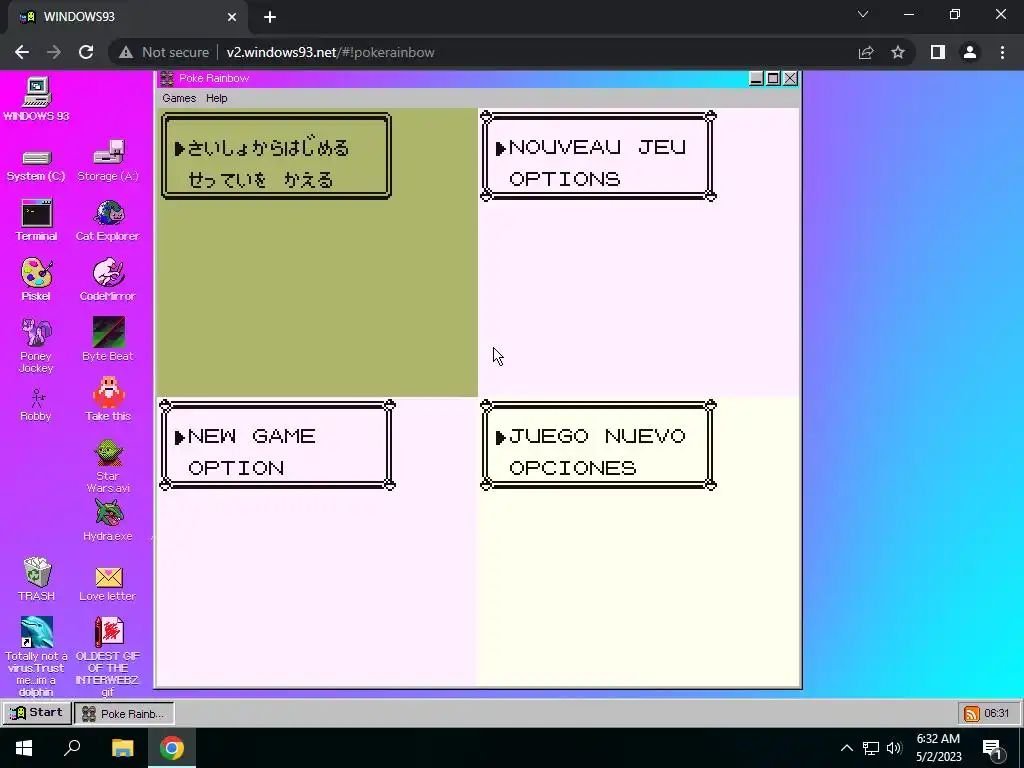Close the Poke Rainbow window

790,78
